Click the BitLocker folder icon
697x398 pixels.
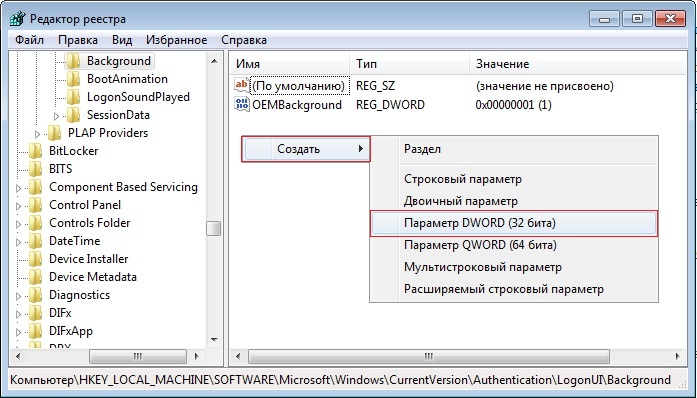(36, 151)
